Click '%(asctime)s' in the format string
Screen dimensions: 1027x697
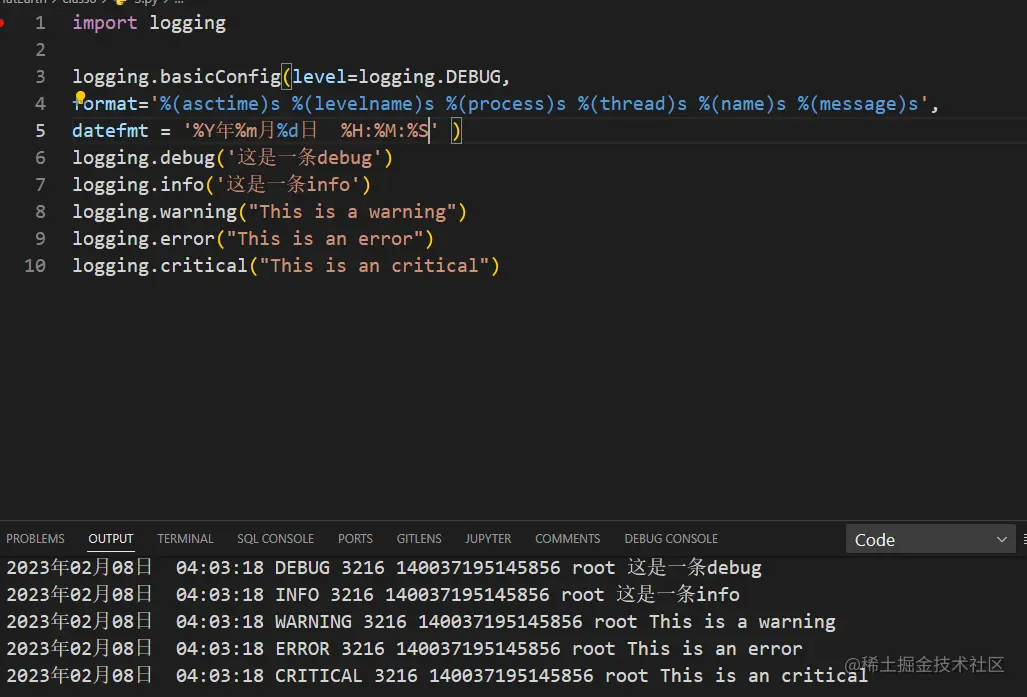(220, 104)
